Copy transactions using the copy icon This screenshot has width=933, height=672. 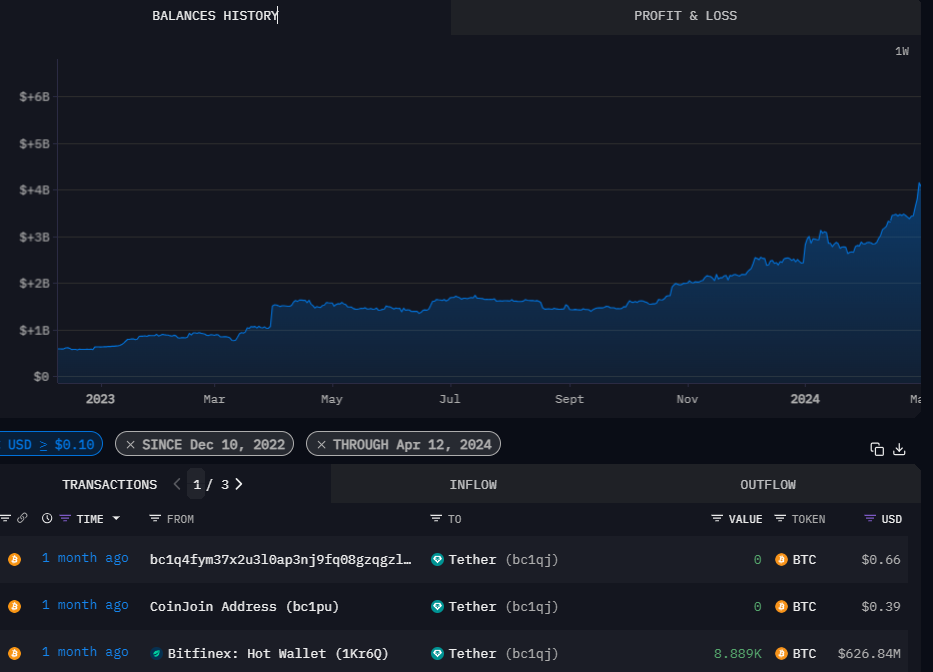[x=876, y=449]
